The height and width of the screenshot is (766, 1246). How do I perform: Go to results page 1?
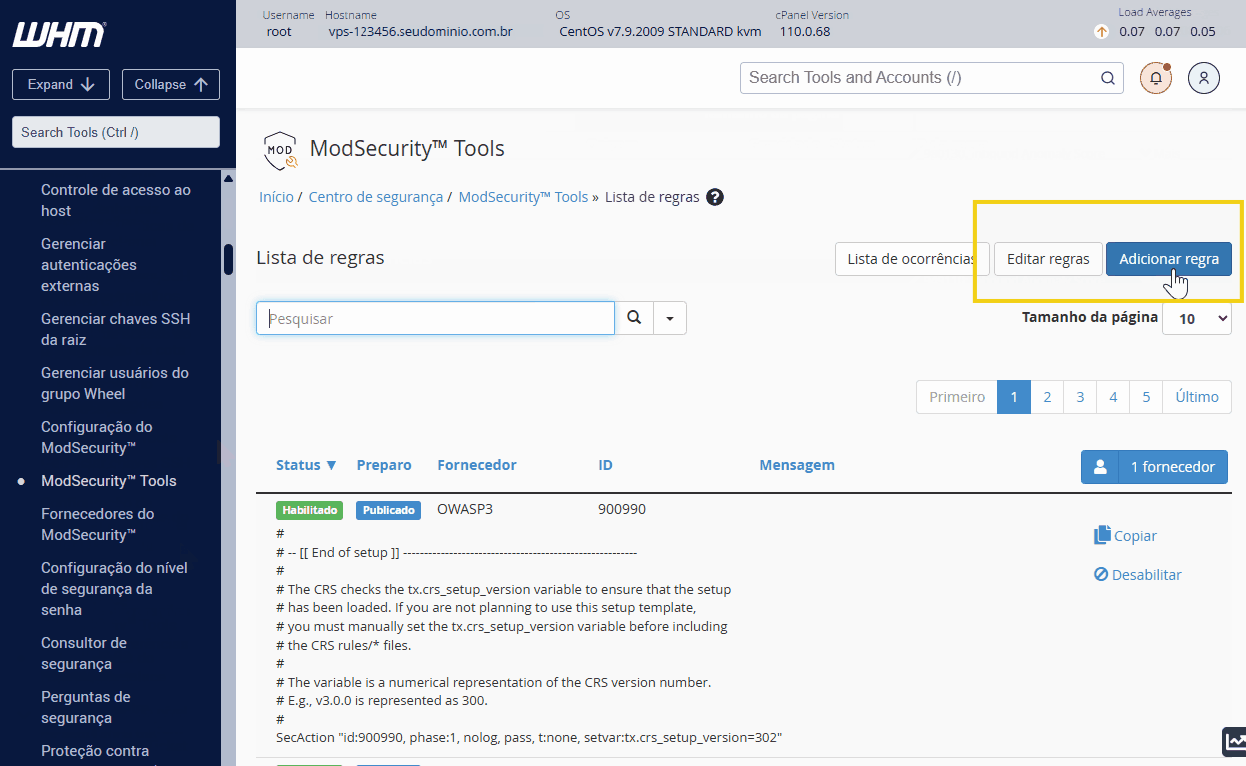pyautogui.click(x=1014, y=397)
